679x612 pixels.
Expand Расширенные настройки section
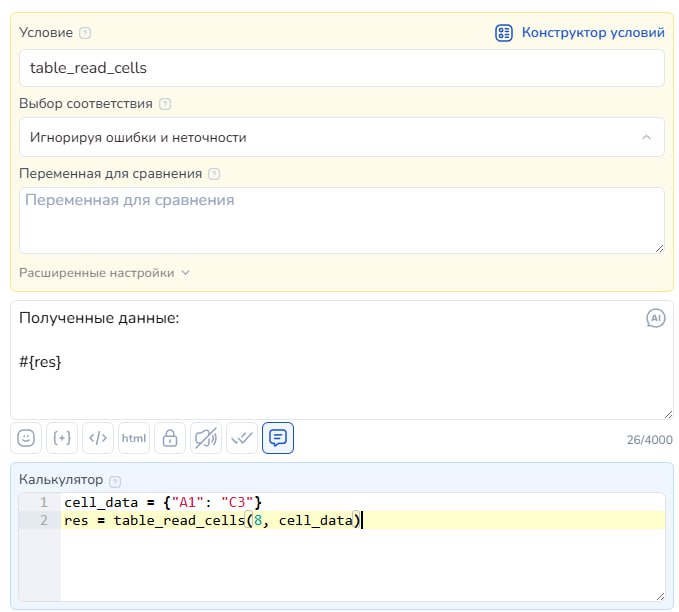coord(104,272)
